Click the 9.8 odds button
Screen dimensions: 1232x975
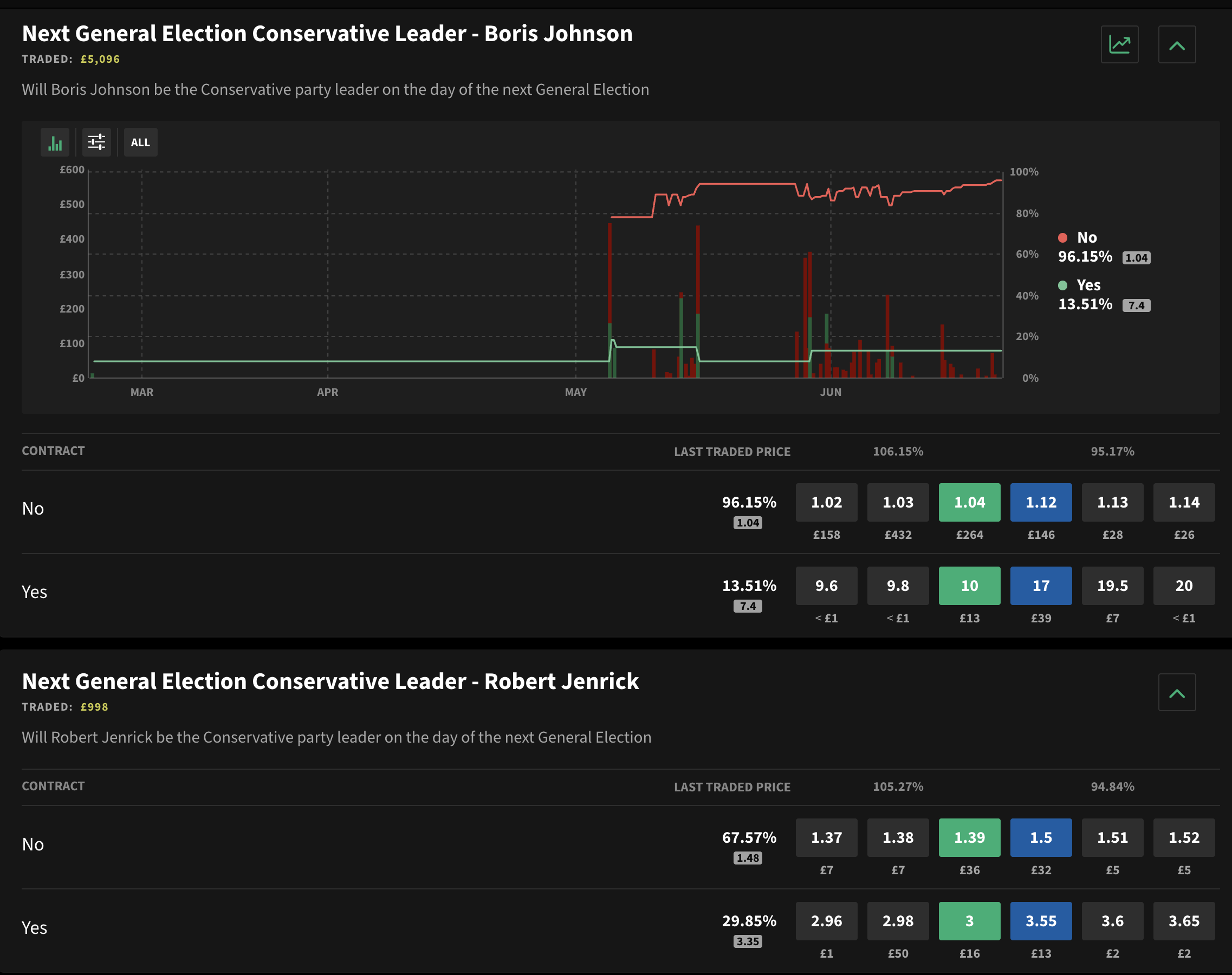coord(898,586)
